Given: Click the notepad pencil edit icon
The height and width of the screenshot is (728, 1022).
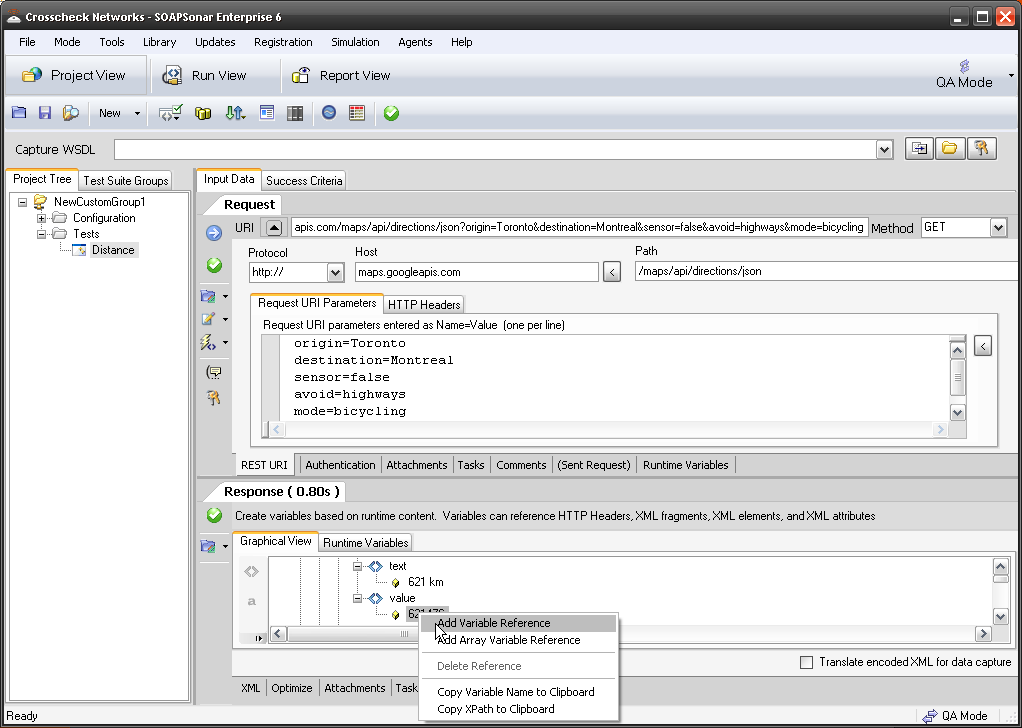Looking at the screenshot, I should 208,319.
